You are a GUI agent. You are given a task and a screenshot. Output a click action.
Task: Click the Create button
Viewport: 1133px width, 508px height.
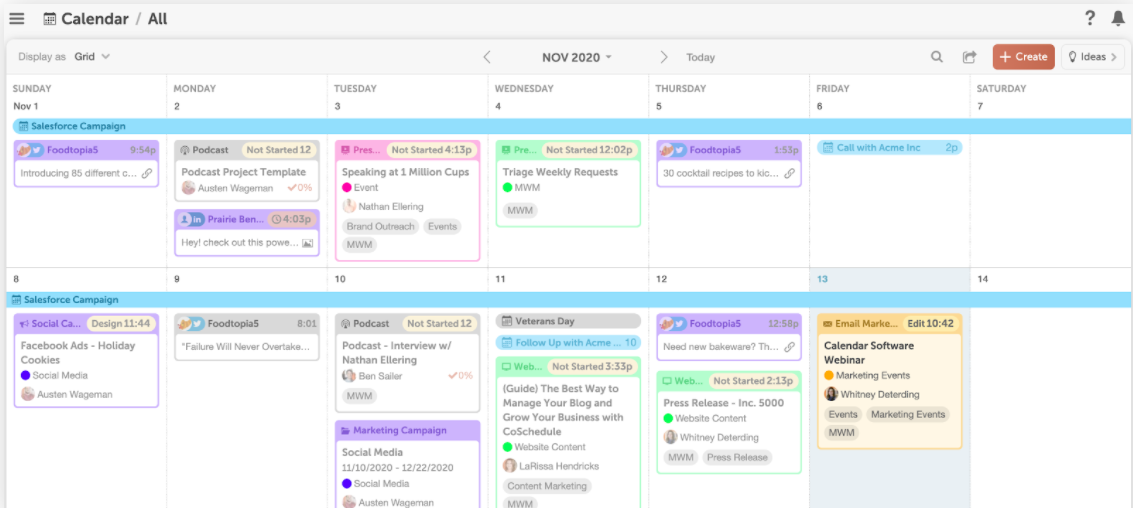coord(1023,57)
